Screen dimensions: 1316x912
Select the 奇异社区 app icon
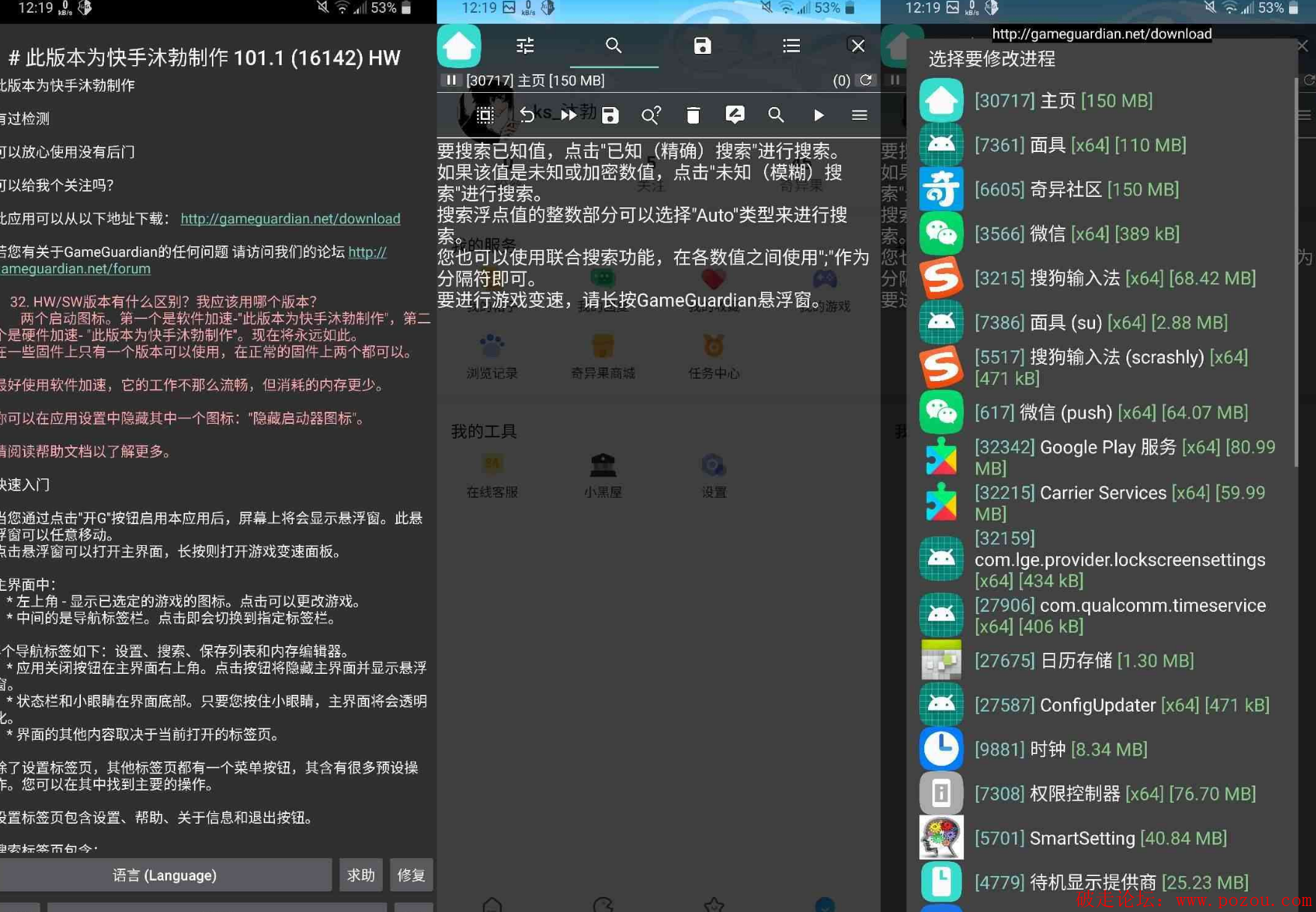941,189
